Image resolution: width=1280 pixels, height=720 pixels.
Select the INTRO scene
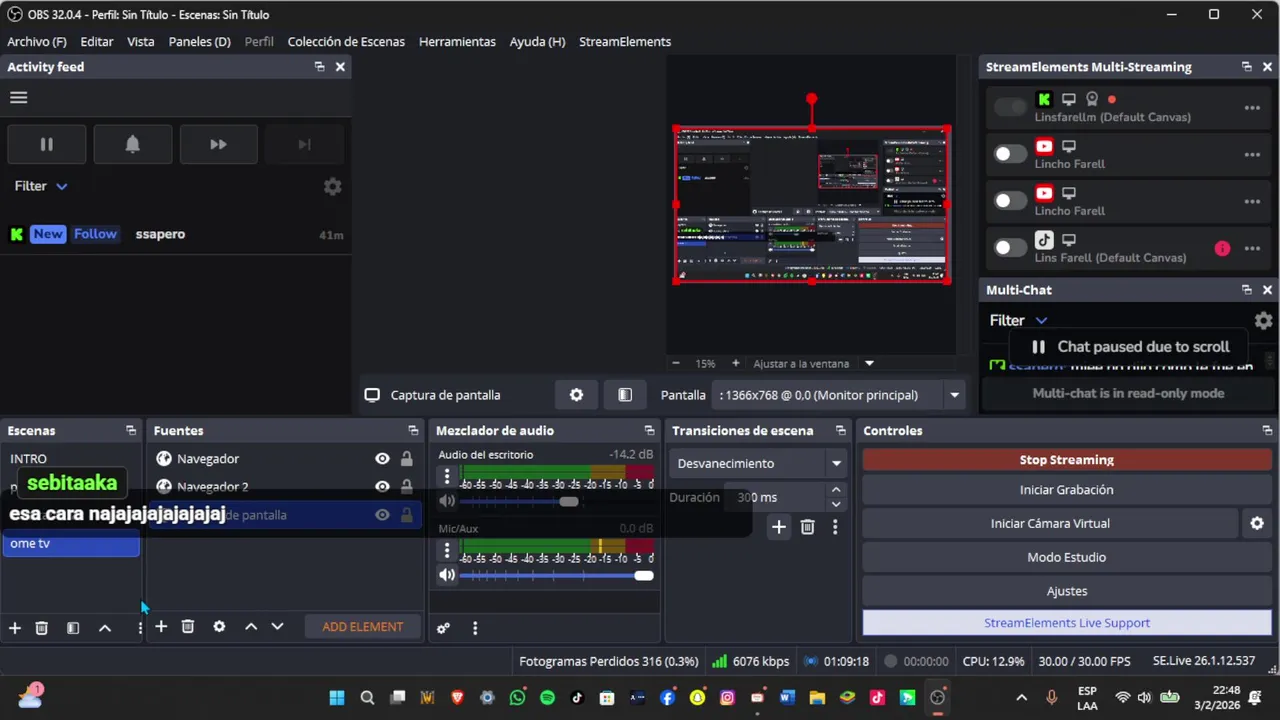[70, 459]
